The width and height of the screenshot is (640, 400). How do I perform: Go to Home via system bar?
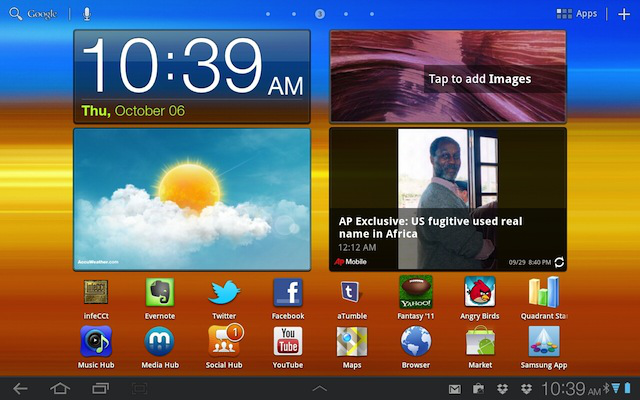click(x=60, y=389)
